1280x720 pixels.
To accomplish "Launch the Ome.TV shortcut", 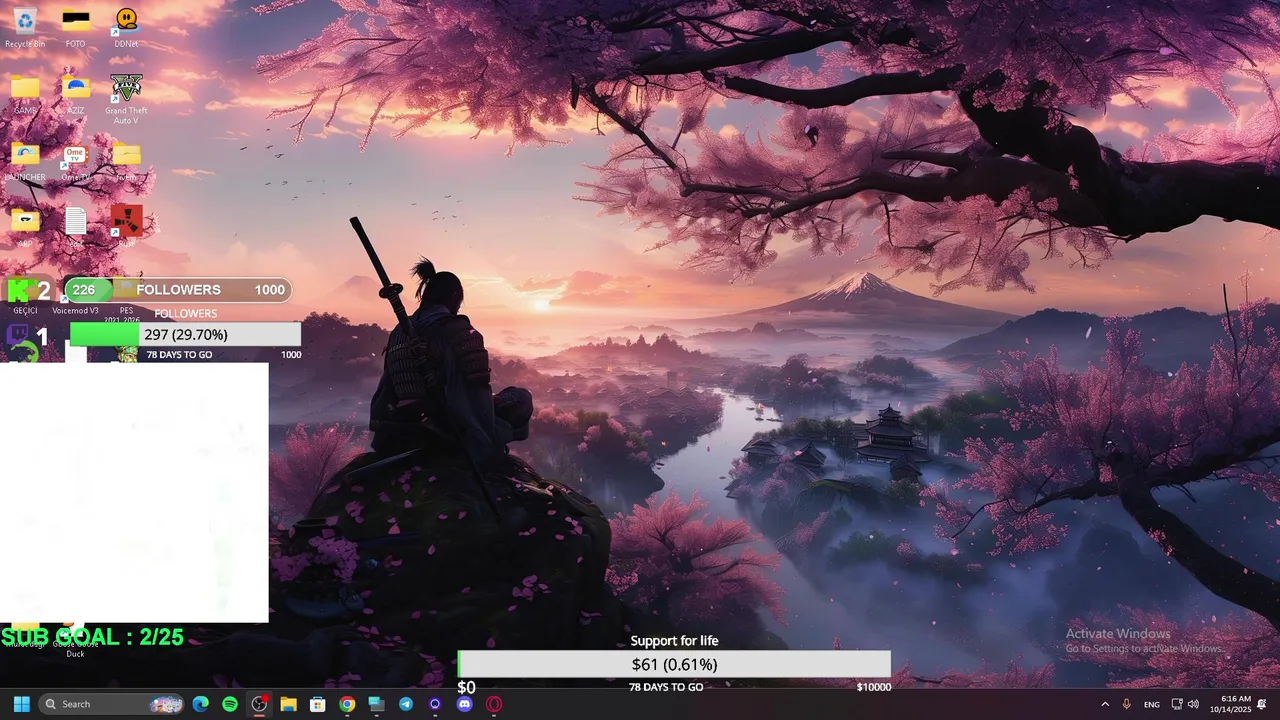I will click(x=76, y=160).
